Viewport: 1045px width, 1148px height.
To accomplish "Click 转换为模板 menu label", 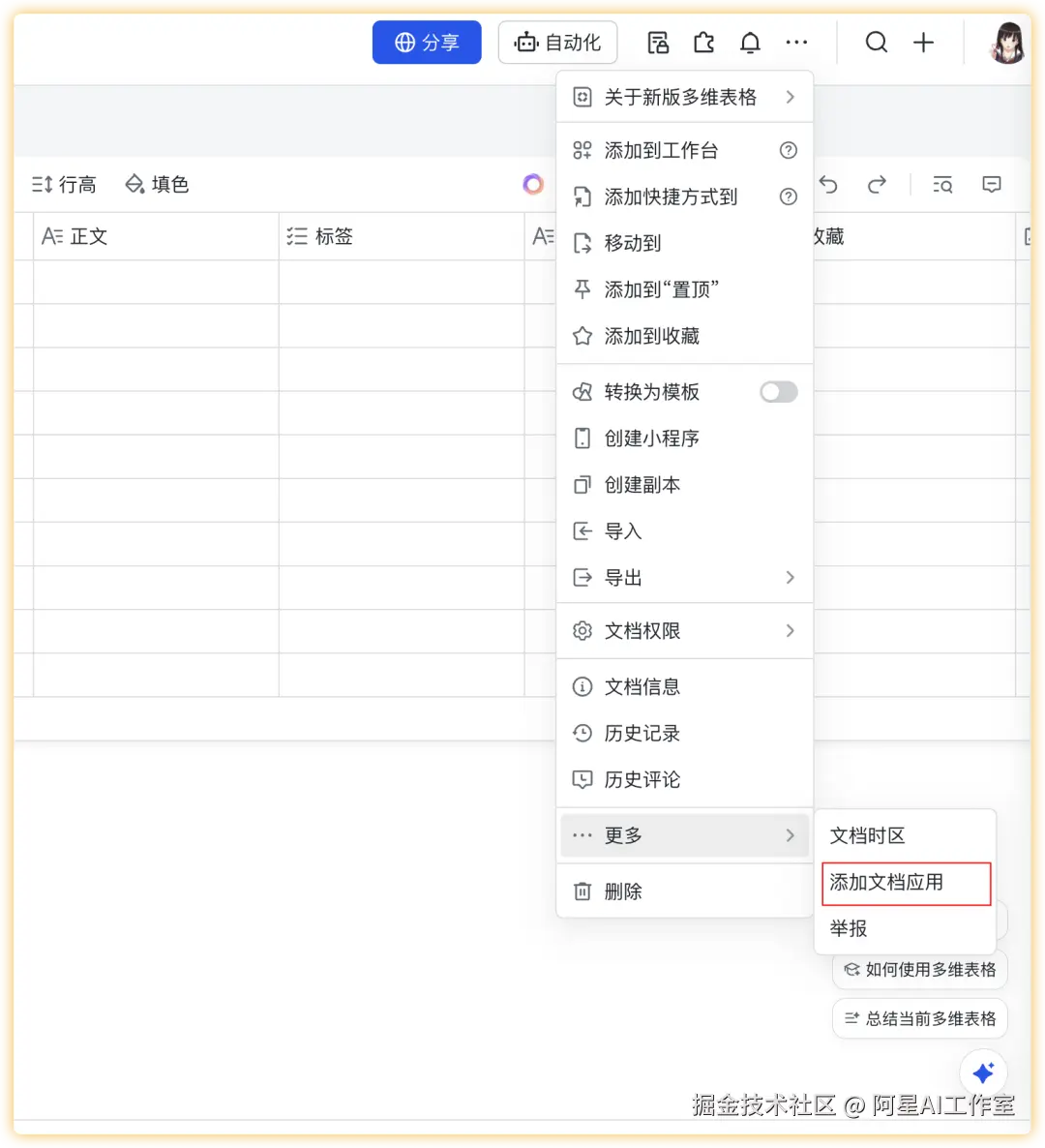I will pyautogui.click(x=652, y=392).
